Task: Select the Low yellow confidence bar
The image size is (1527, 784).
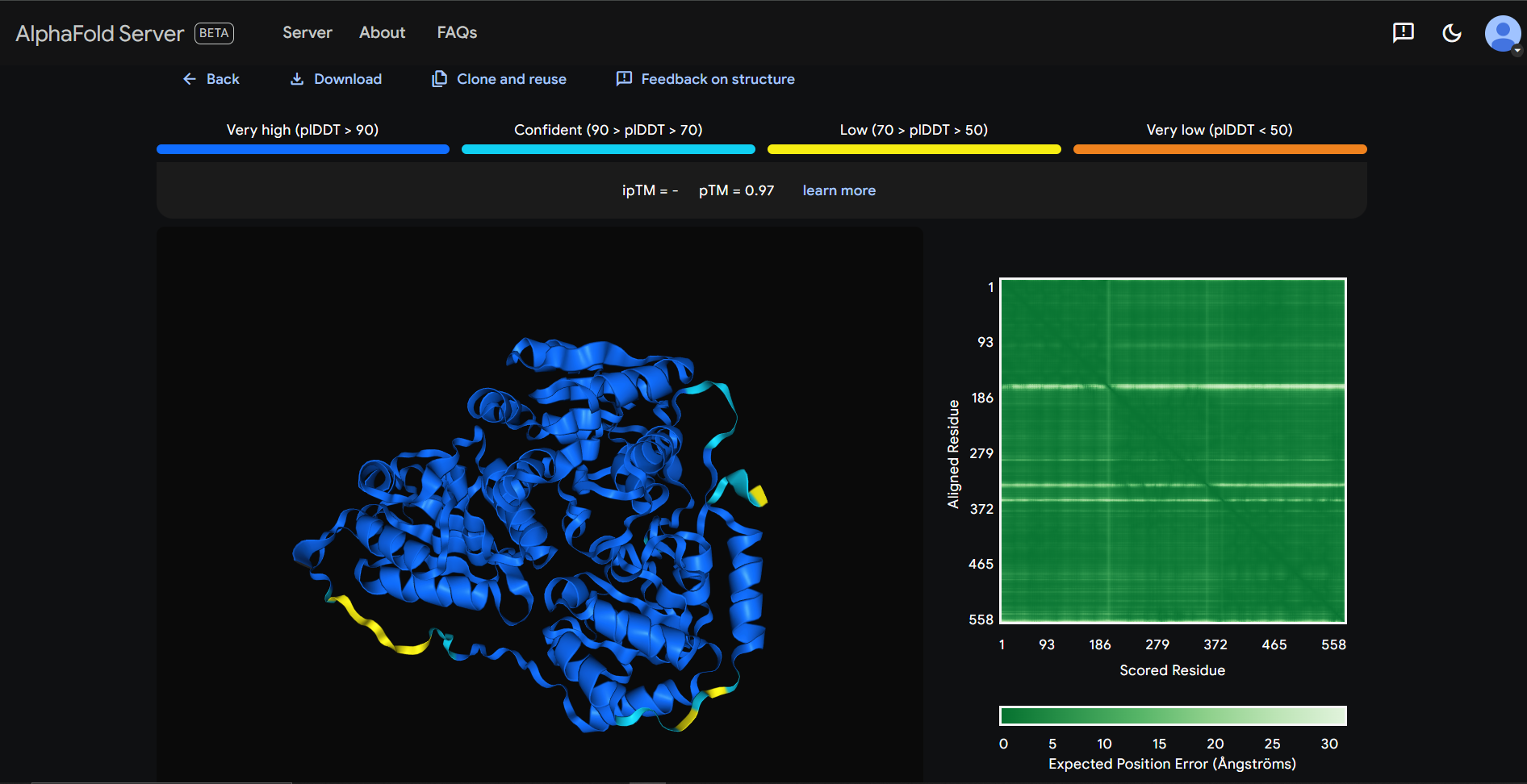Action: [914, 149]
